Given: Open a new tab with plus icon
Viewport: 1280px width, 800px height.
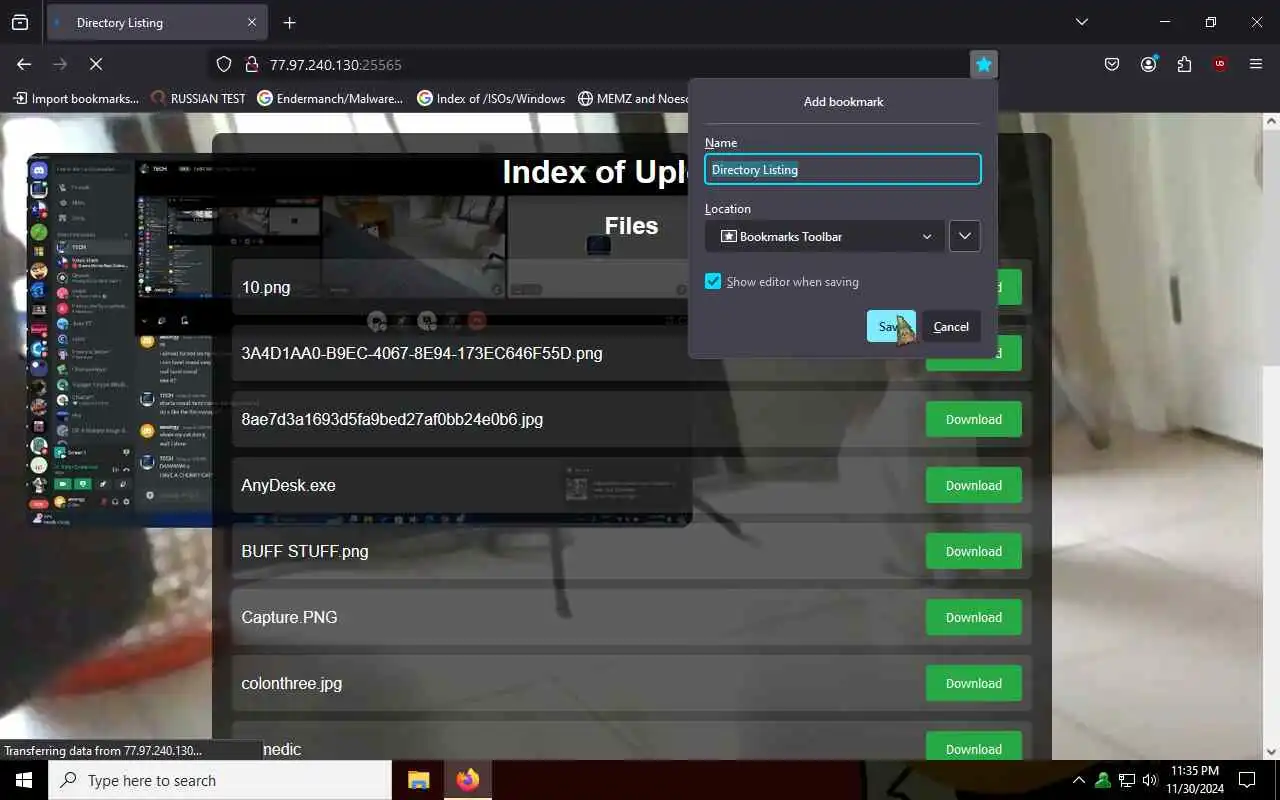Looking at the screenshot, I should pos(289,22).
